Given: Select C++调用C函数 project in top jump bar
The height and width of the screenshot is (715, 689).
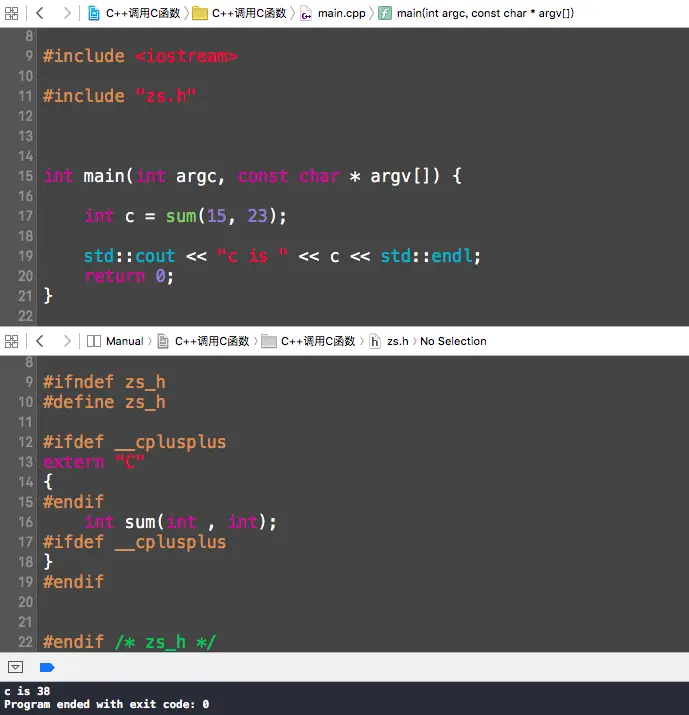Looking at the screenshot, I should [143, 13].
